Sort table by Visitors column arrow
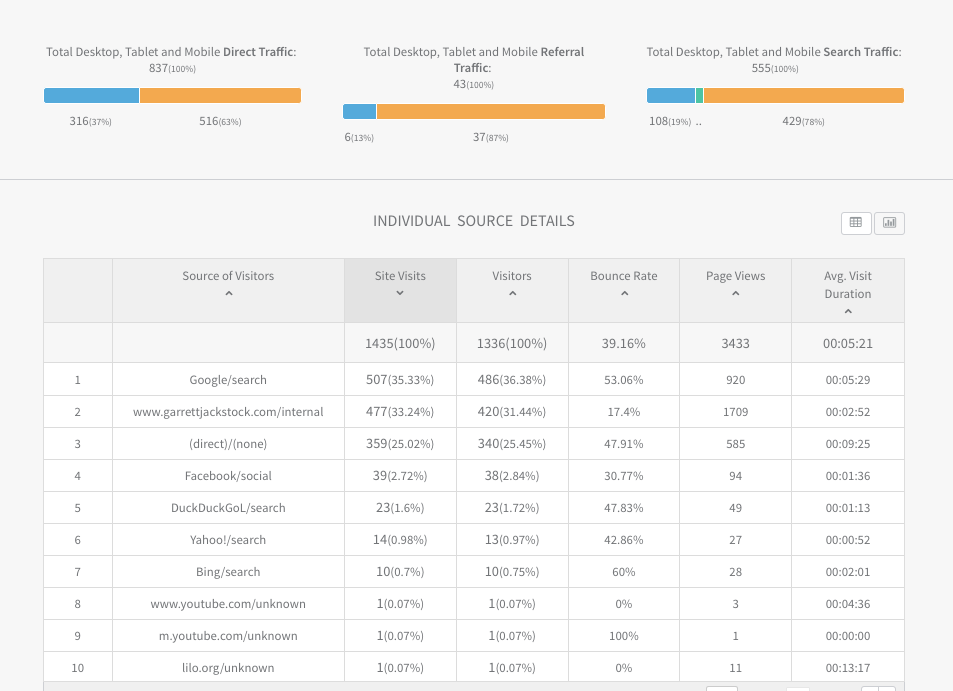 [x=512, y=293]
